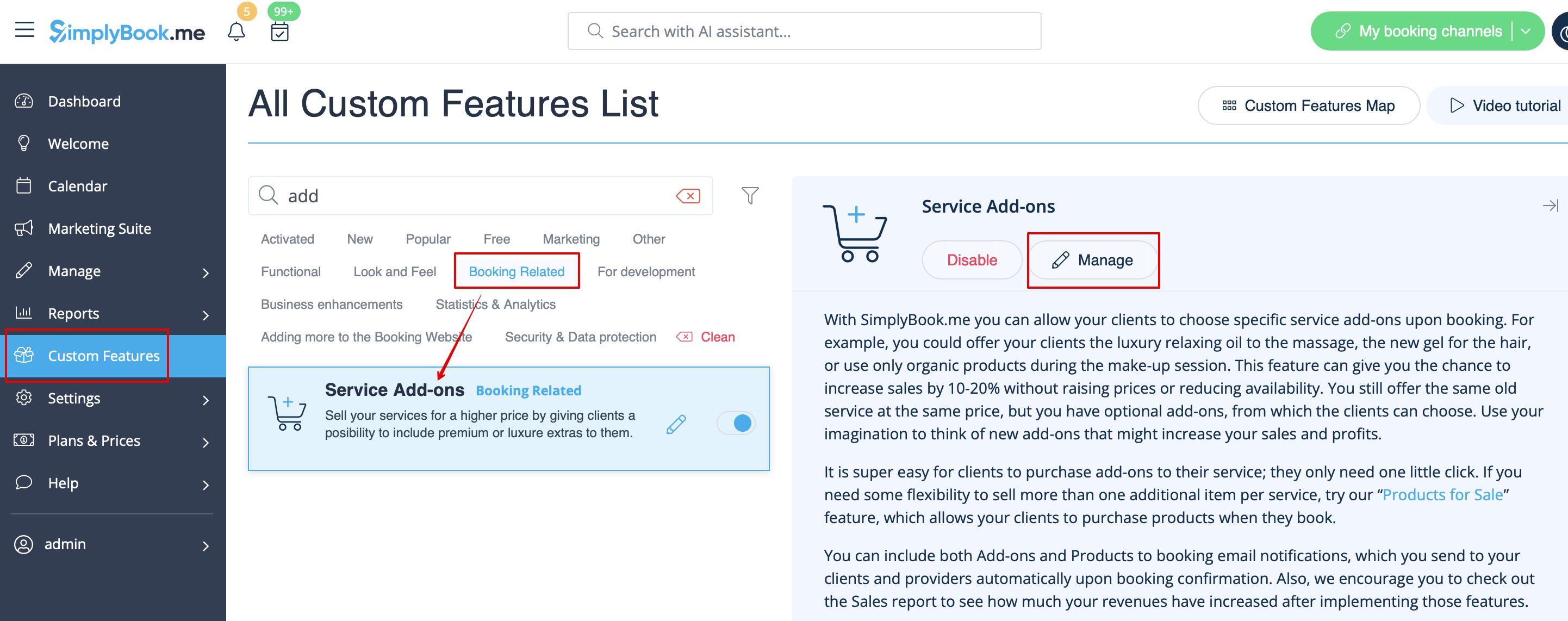Click the Manage pencil icon in sidebar
1568x621 pixels.
click(x=24, y=270)
